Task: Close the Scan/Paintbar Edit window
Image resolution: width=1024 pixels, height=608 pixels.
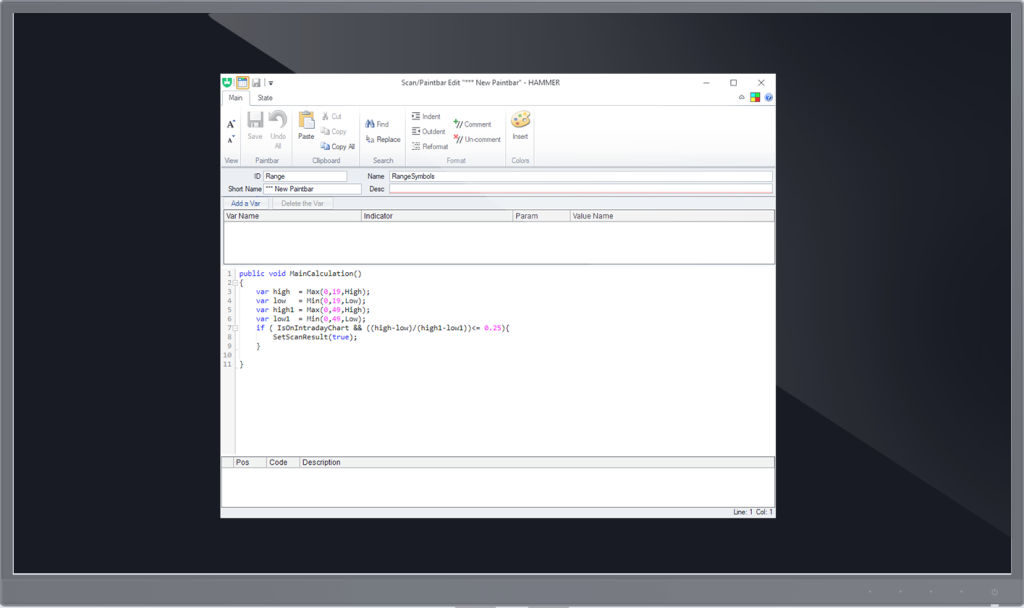Action: 761,83
